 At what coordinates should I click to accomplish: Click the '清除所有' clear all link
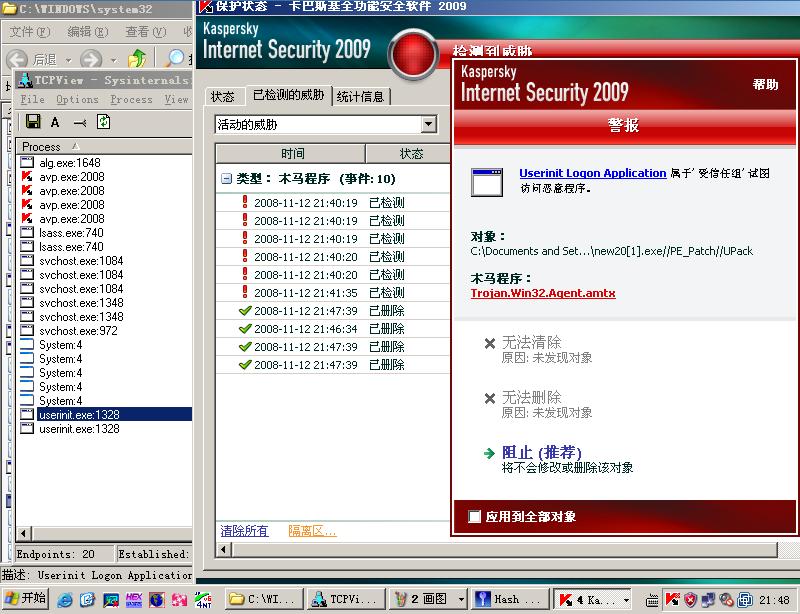(244, 531)
